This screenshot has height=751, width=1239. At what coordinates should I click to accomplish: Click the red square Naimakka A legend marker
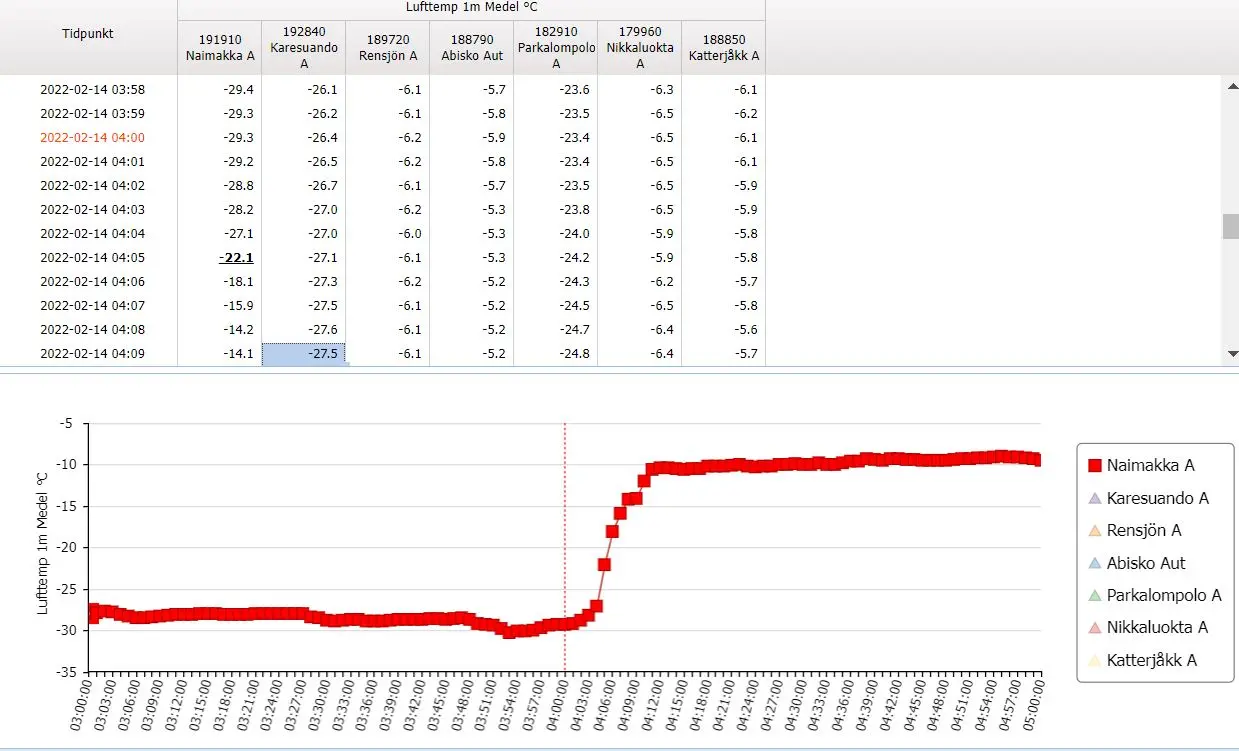click(x=1094, y=465)
